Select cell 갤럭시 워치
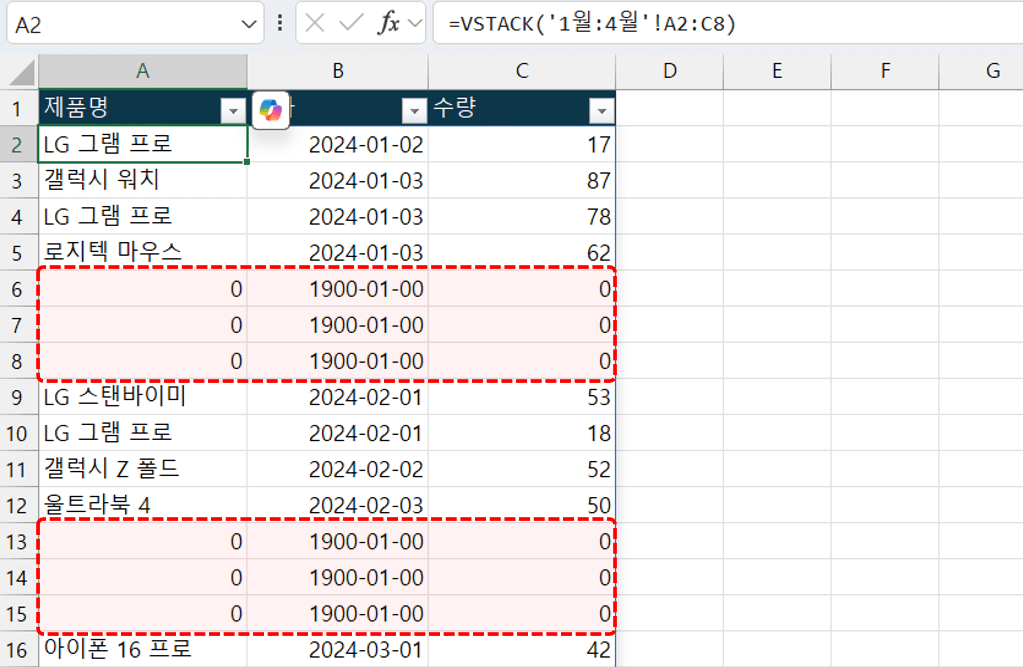Screen dimensions: 1023x667 click(143, 180)
